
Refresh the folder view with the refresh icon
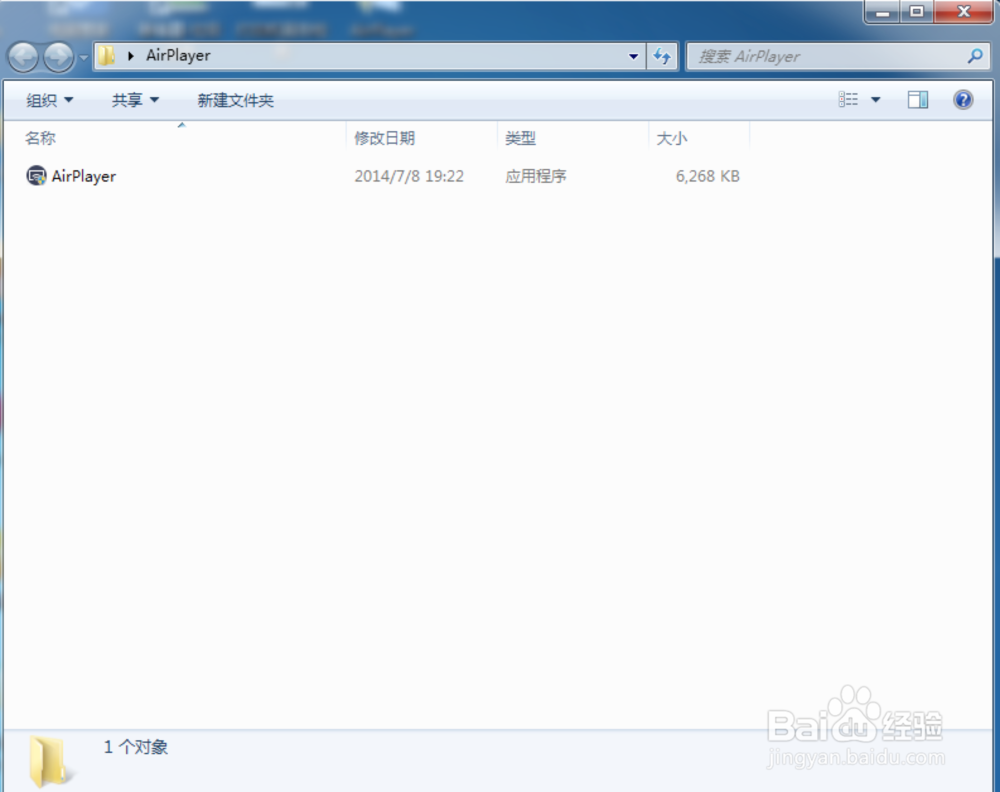(662, 57)
